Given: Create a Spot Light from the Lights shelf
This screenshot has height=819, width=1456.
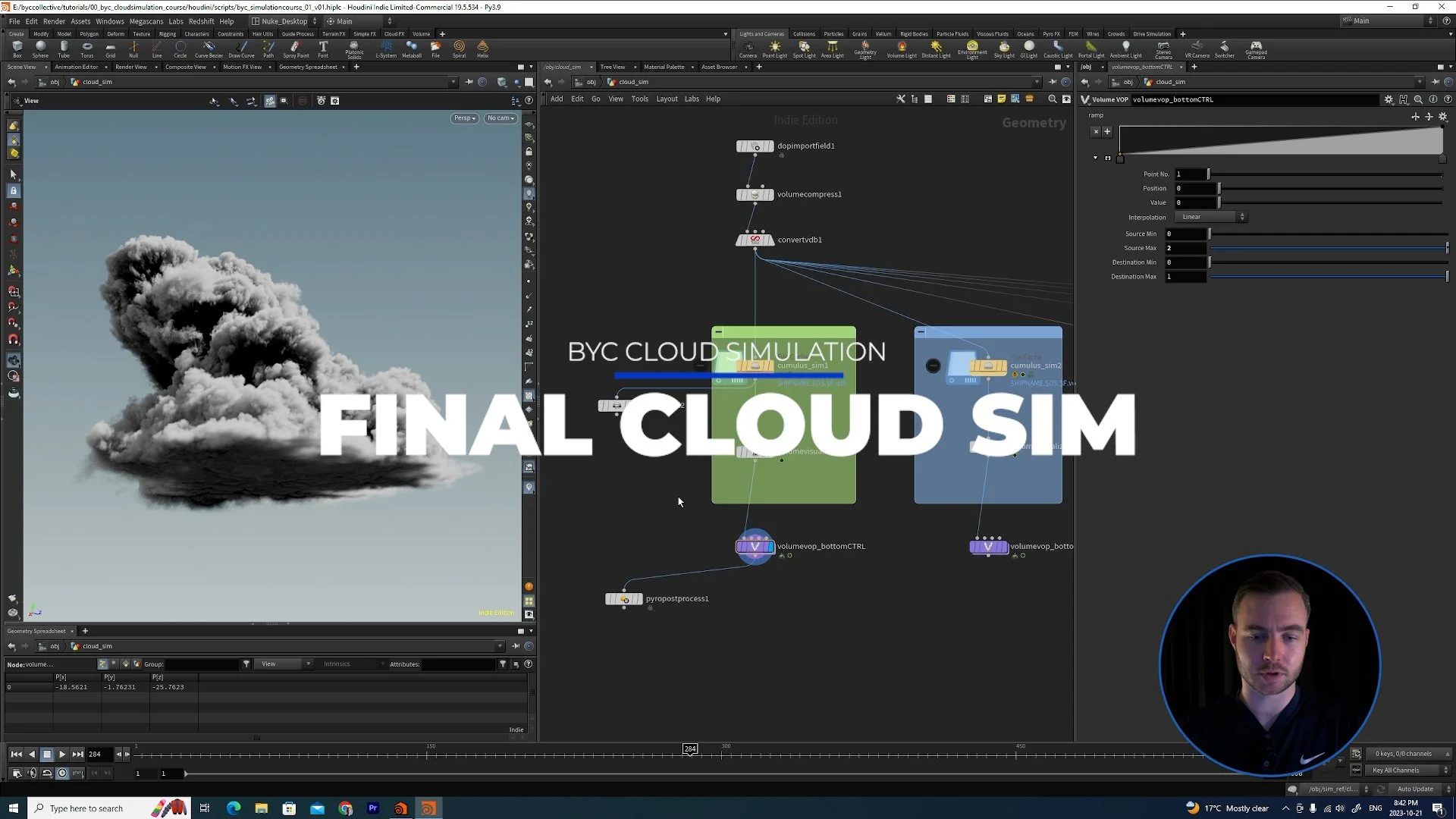Looking at the screenshot, I should (x=804, y=49).
